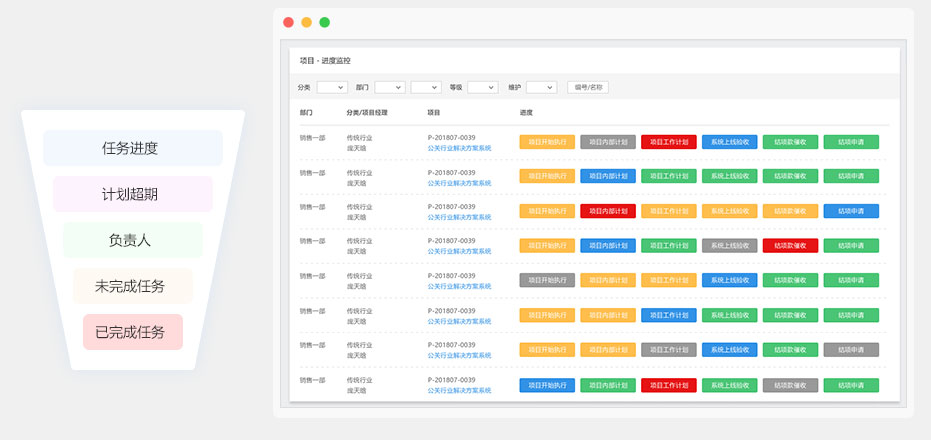Screen dimensions: 931x440
Task: Click red 结项款催收 status in fourth row
Action: point(790,246)
